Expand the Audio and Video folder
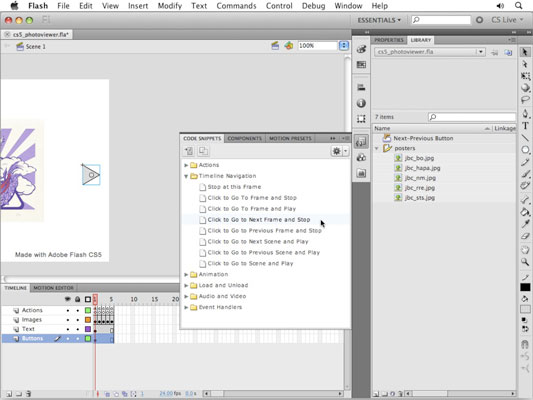 186,296
